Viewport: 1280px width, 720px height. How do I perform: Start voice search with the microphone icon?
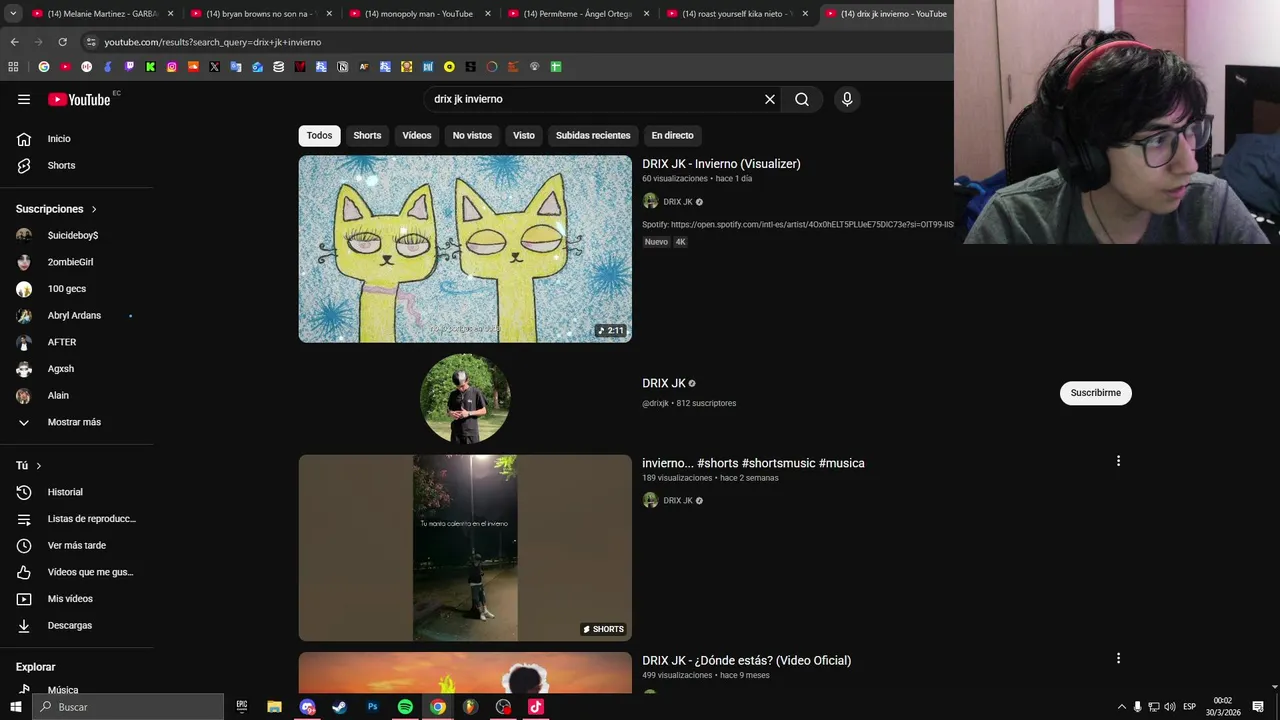tap(847, 99)
